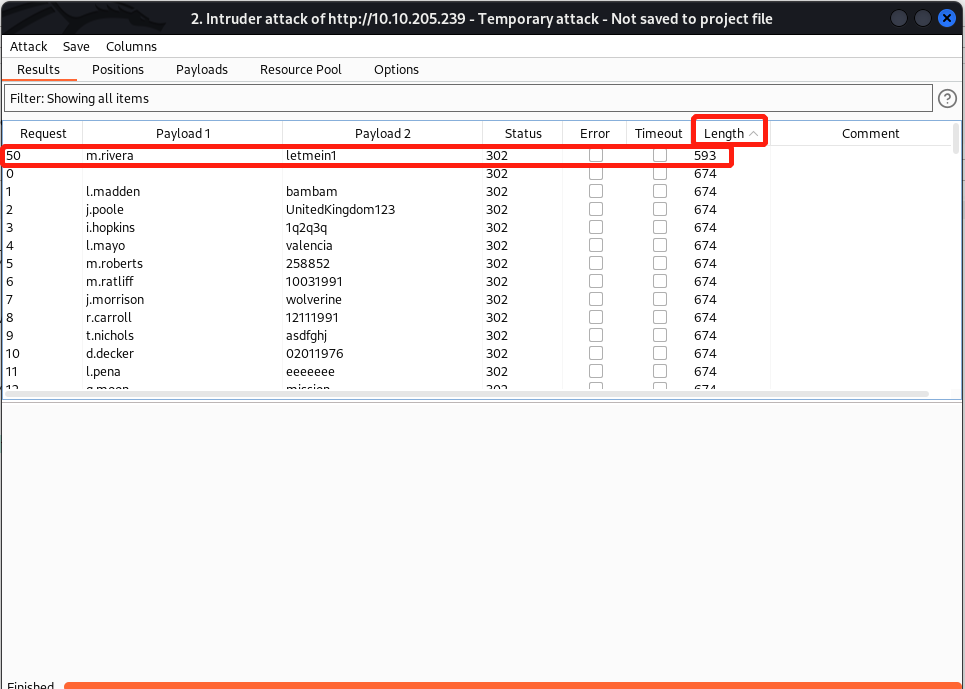Open the Options tab
This screenshot has width=965, height=689.
(x=396, y=70)
